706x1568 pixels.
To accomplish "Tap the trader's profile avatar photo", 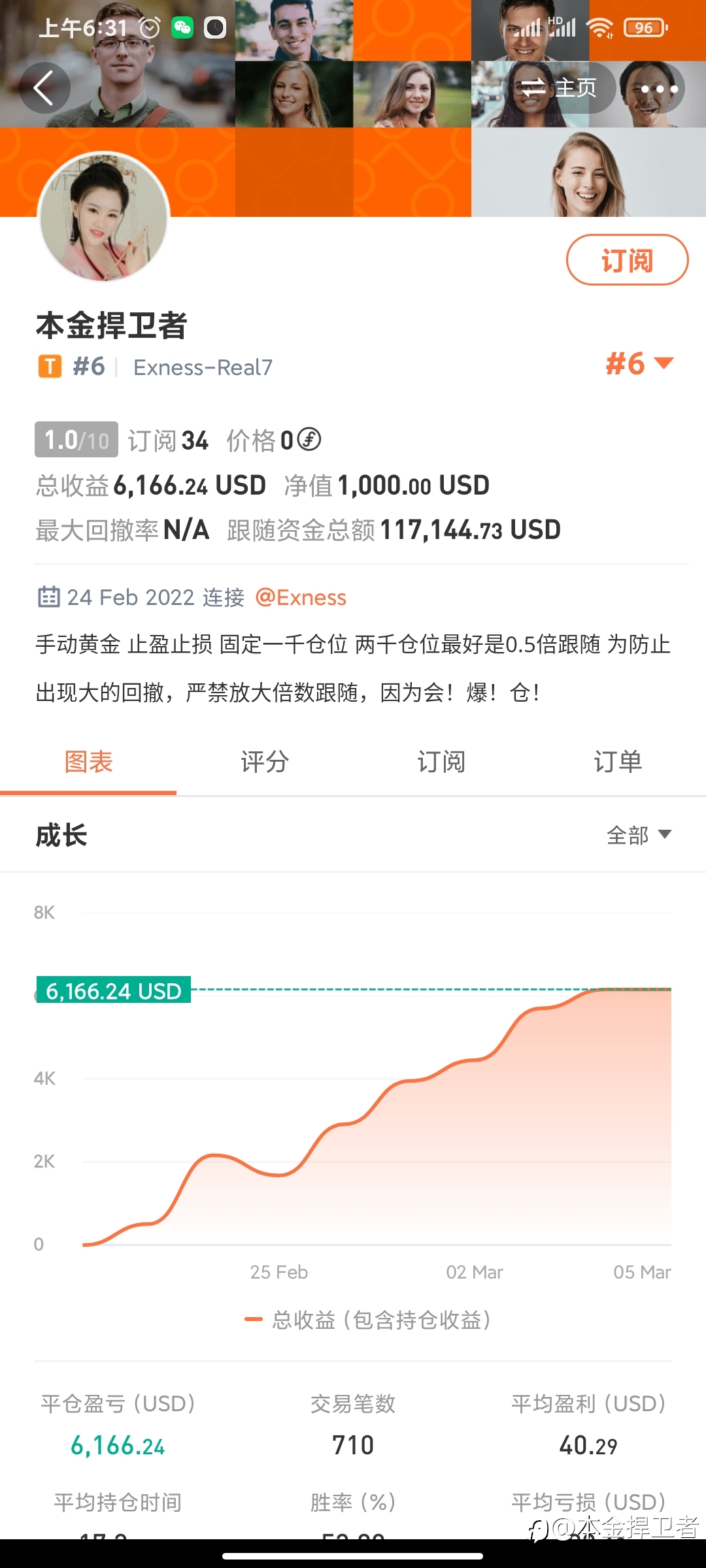I will (104, 217).
